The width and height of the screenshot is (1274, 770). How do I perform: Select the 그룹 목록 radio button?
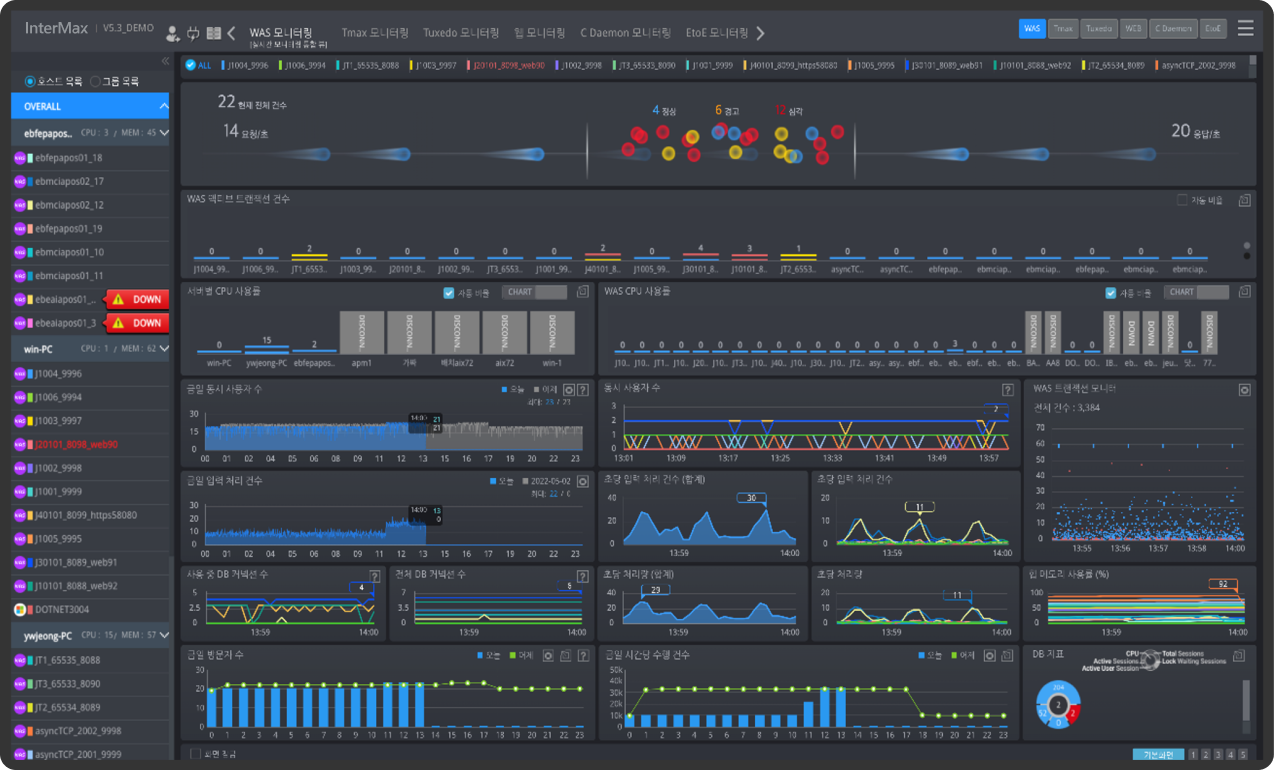click(96, 81)
